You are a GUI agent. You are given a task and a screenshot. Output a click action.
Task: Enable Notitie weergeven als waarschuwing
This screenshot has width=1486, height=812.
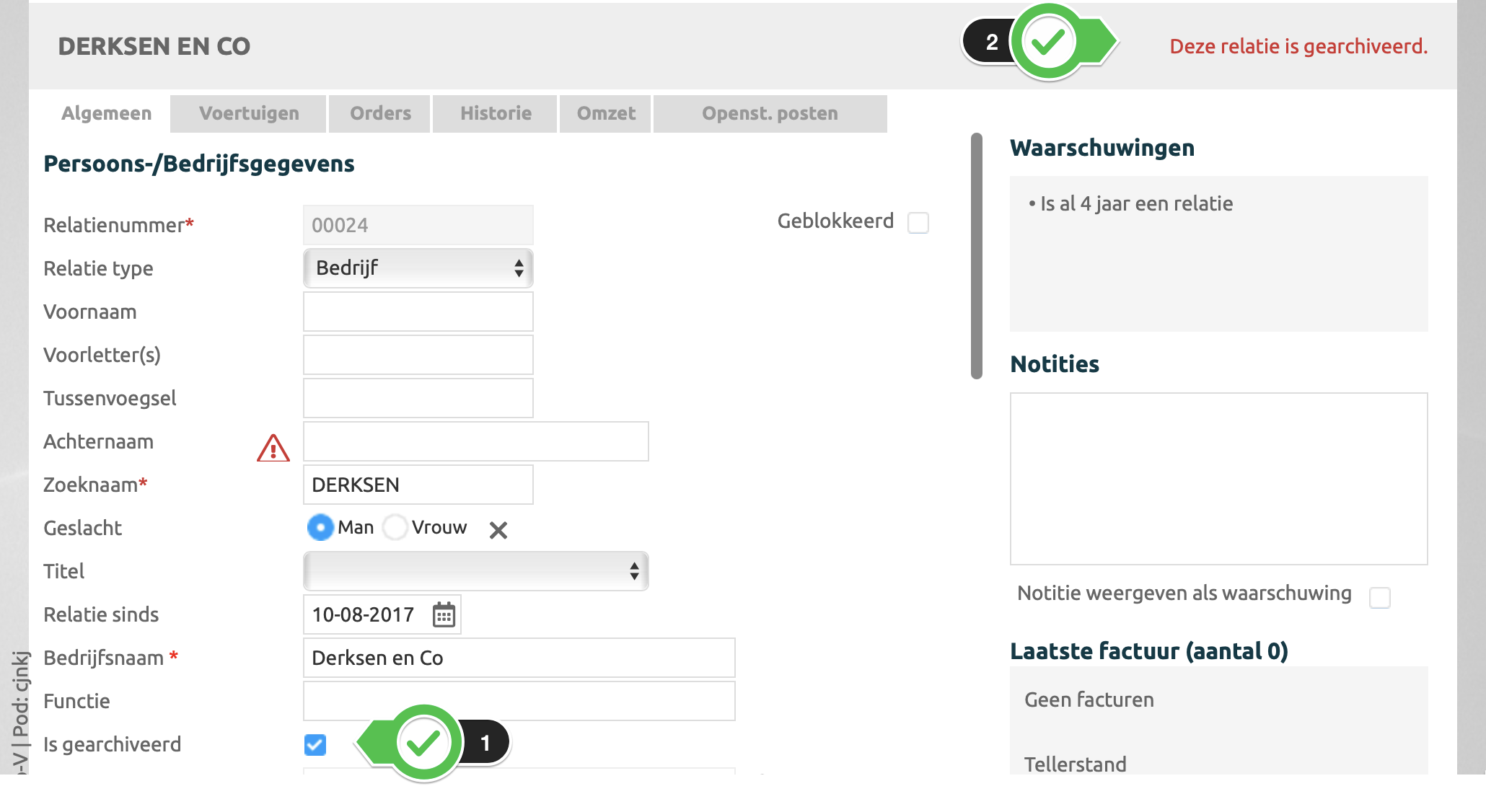click(1379, 597)
